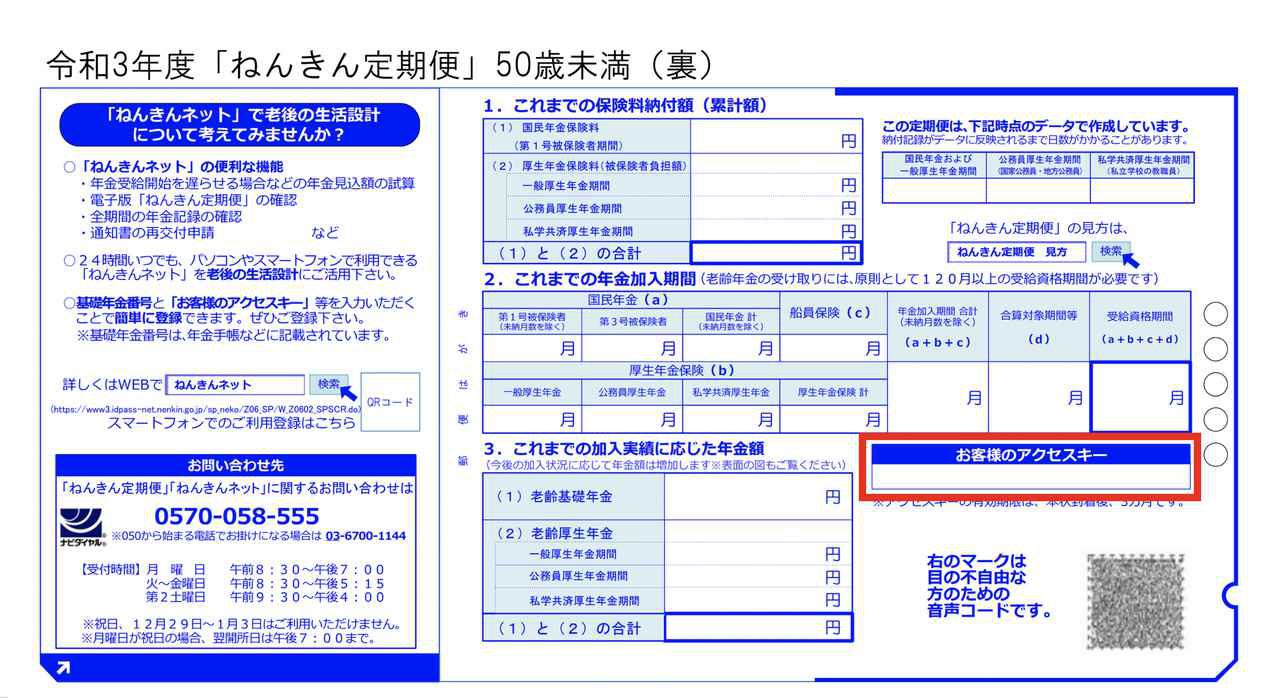This screenshot has height=698, width=1280.
Task: Click 一般厚生年金期間 in section 3
Action: (x=572, y=554)
